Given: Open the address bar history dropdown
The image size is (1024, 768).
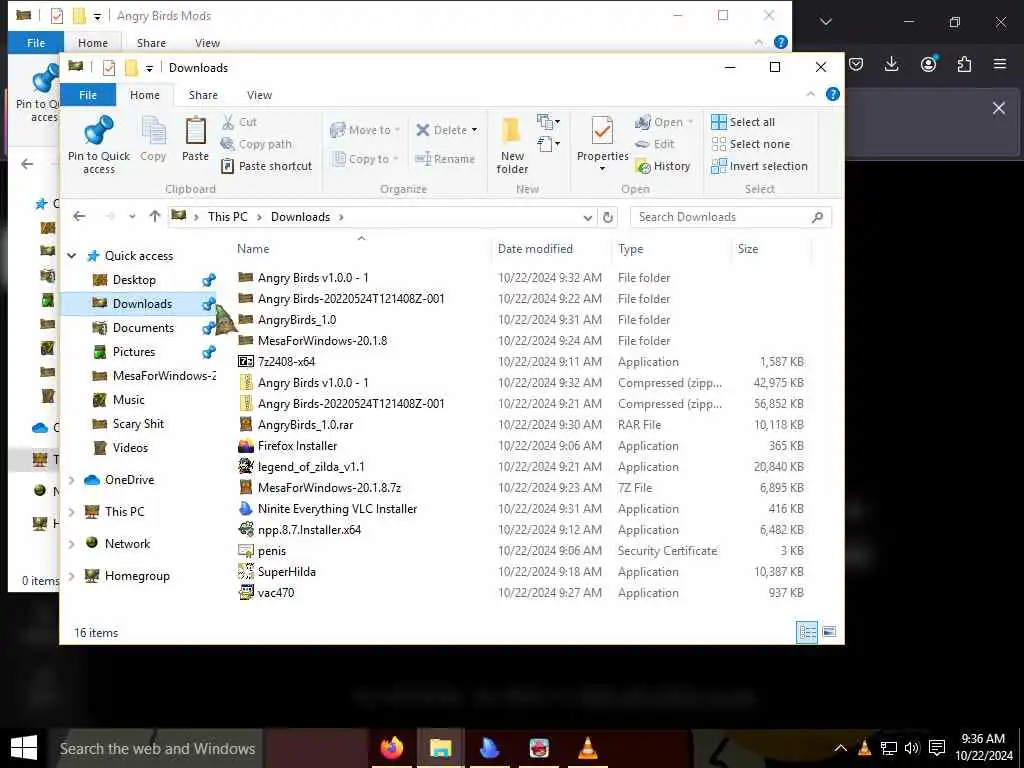Looking at the screenshot, I should pyautogui.click(x=587, y=217).
